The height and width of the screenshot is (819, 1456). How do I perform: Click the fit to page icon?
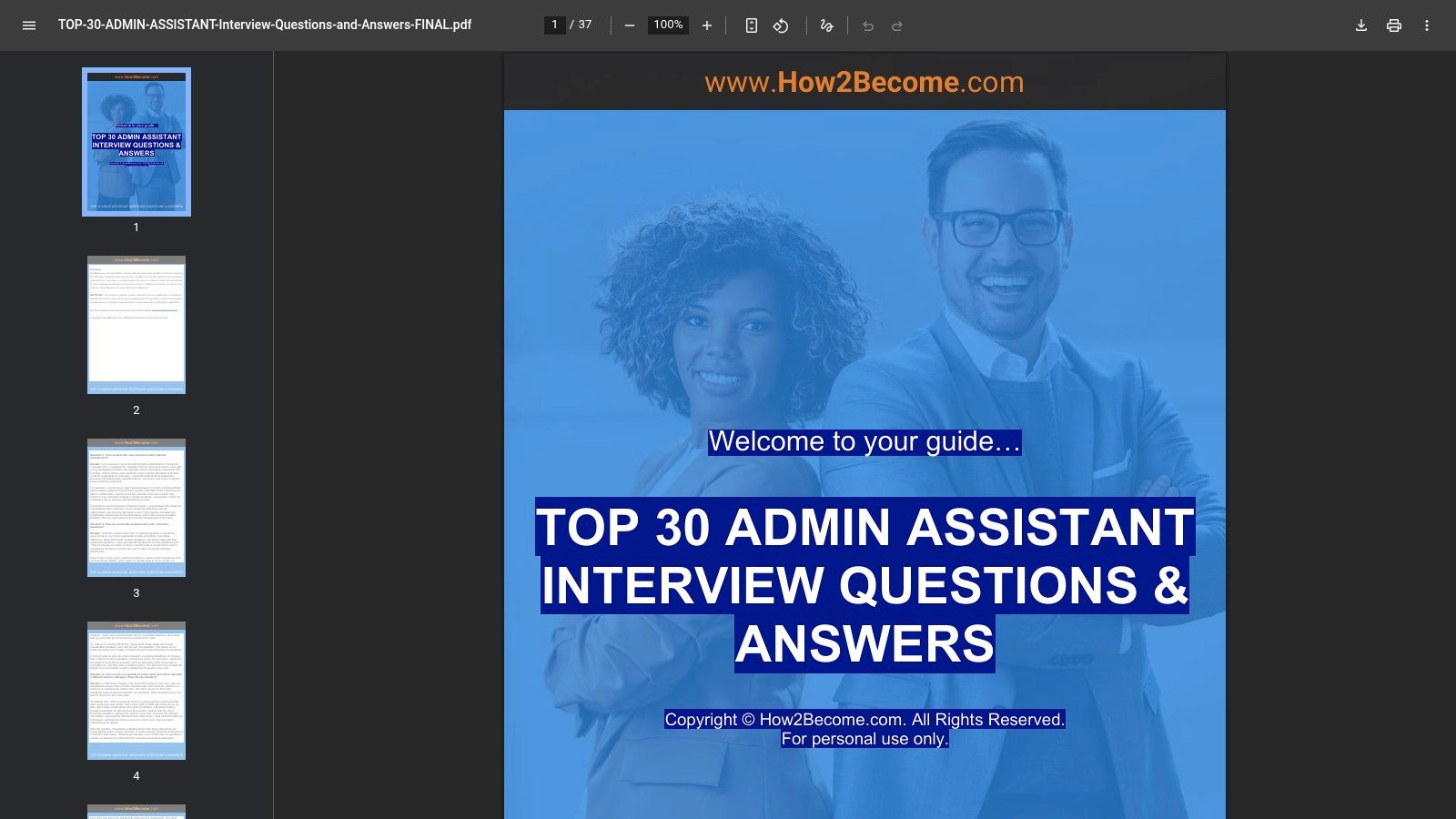coord(752,25)
